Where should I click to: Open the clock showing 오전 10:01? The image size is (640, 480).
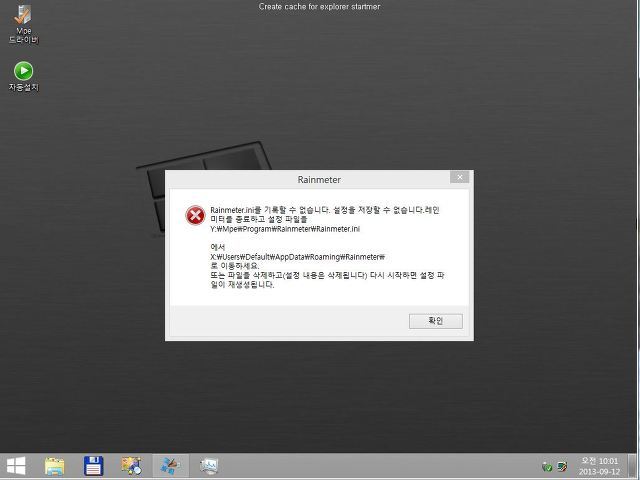pos(599,466)
